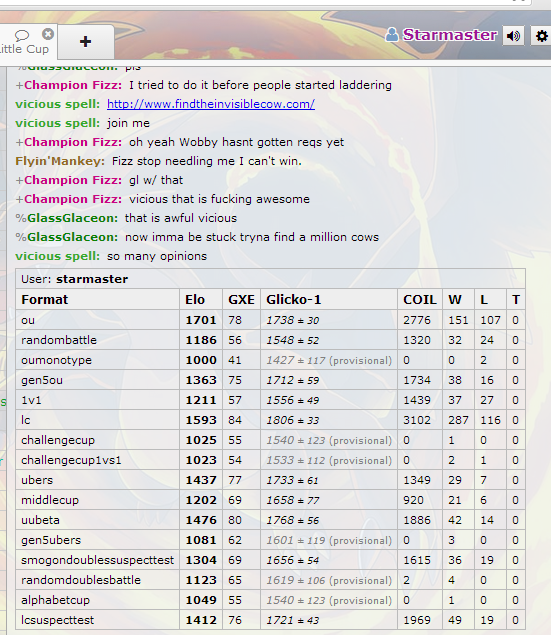
Task: Click the Flyin'Mankey username
Action: click(60, 161)
